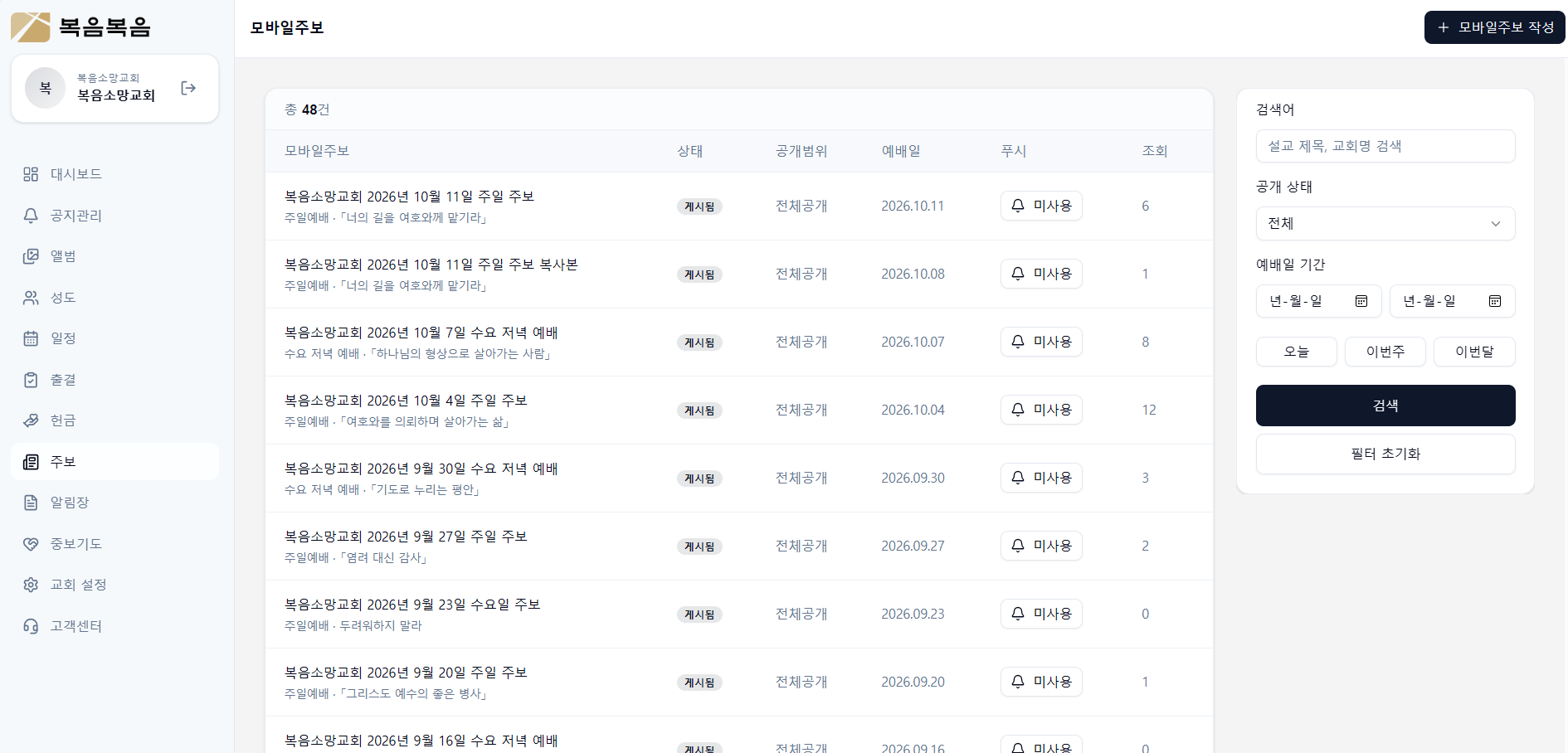This screenshot has width=1568, height=753.
Task: Open the 대시보드 sidebar menu
Action: click(x=114, y=174)
